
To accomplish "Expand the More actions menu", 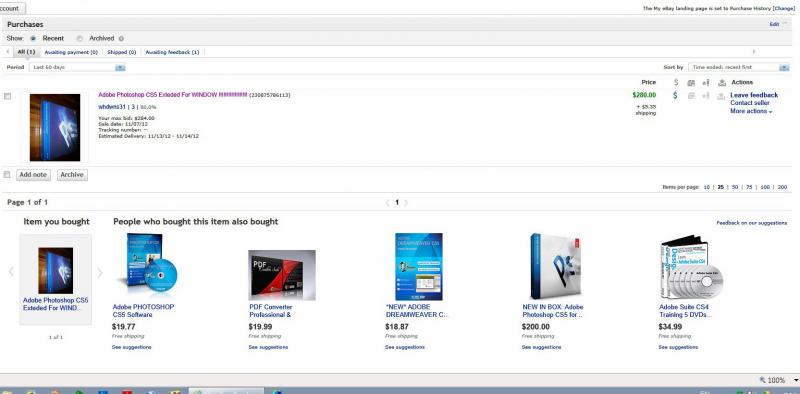I will point(751,111).
